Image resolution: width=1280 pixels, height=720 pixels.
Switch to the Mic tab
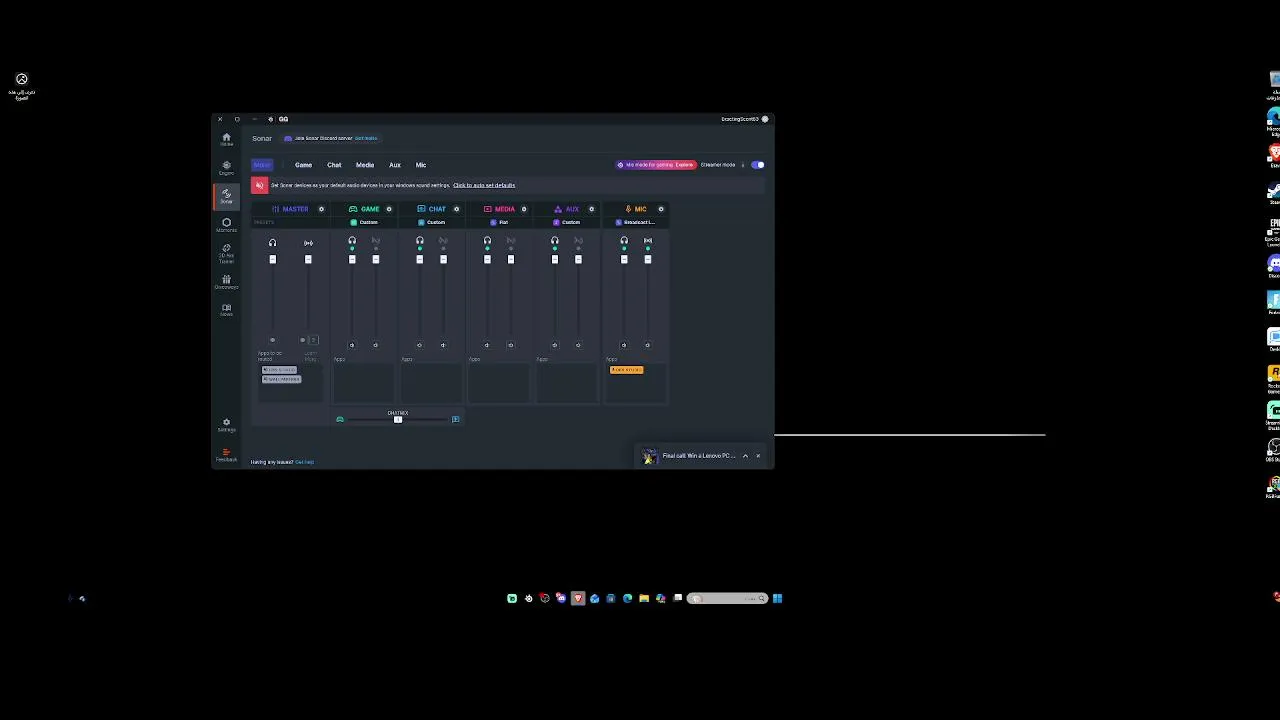(x=421, y=165)
